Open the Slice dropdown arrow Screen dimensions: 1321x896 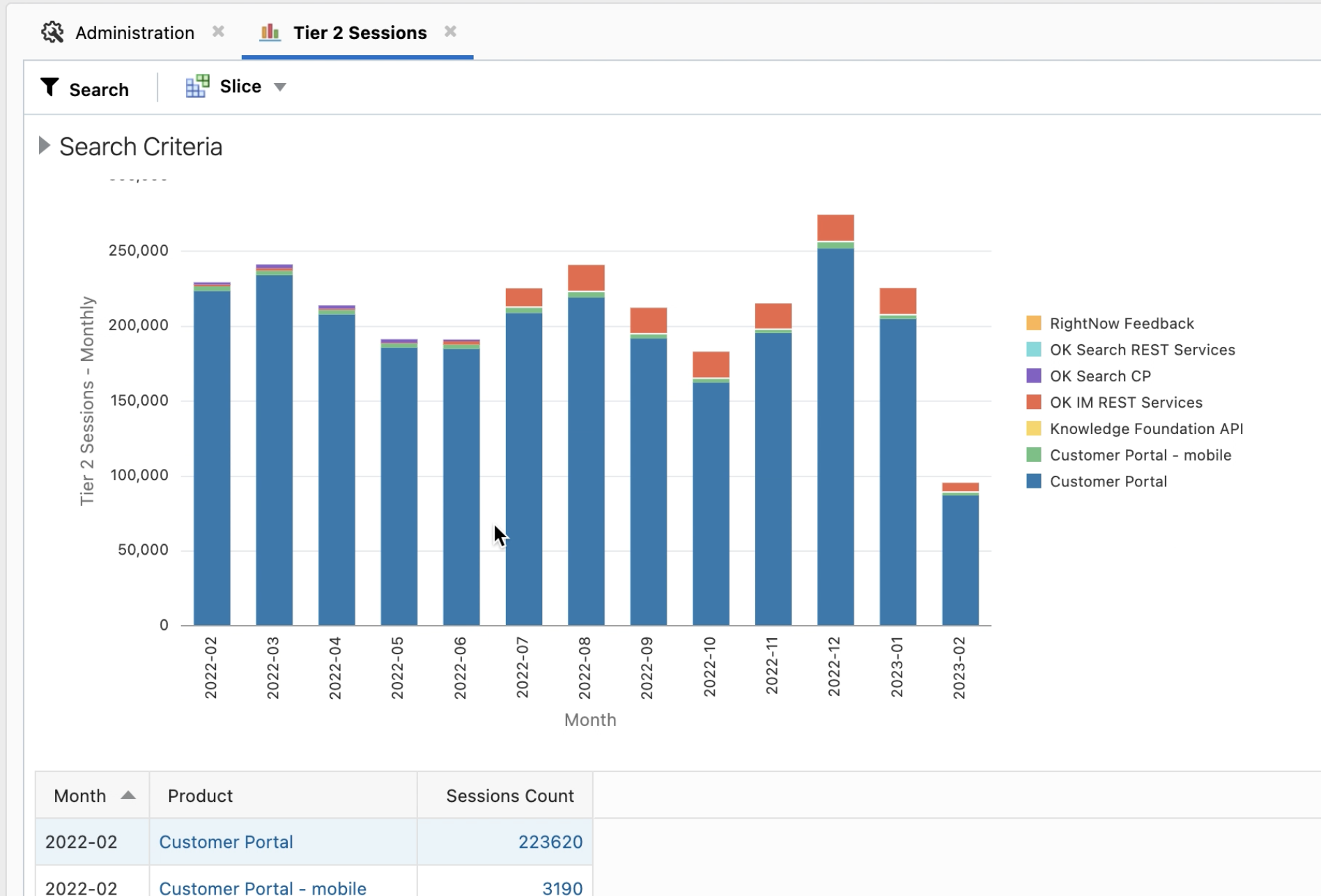tap(280, 87)
